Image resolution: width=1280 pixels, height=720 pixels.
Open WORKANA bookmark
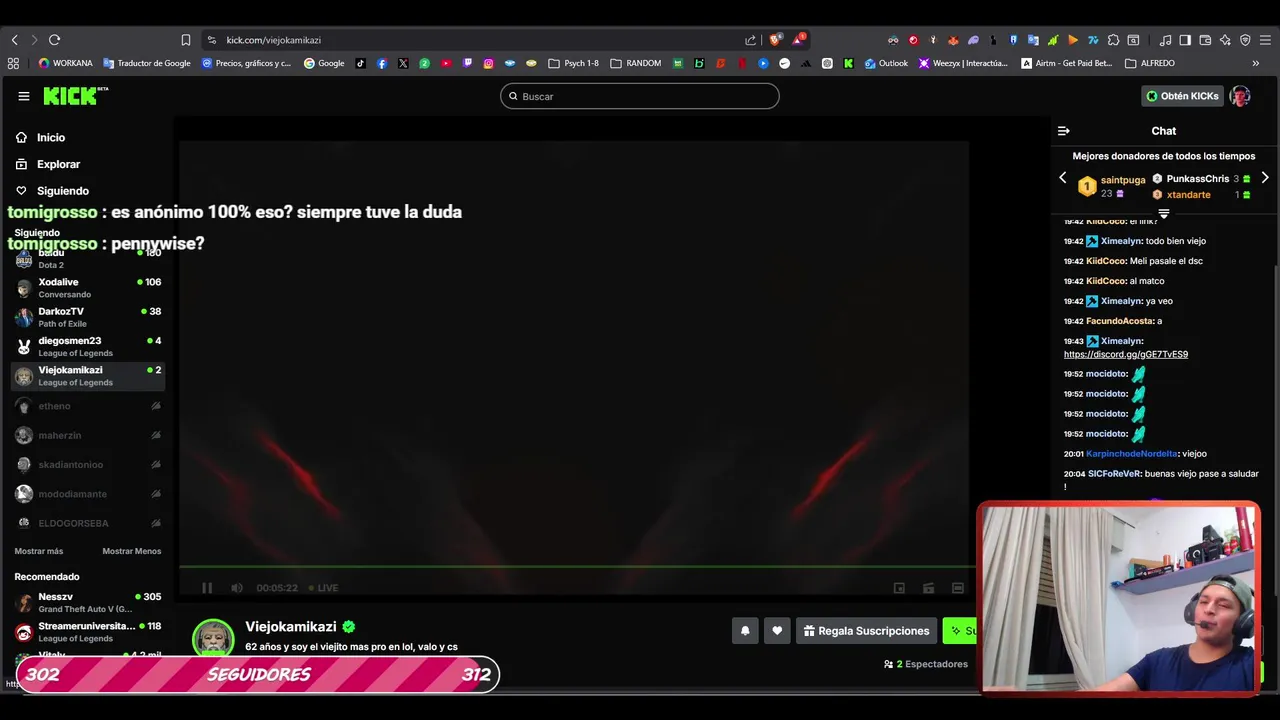[x=65, y=63]
